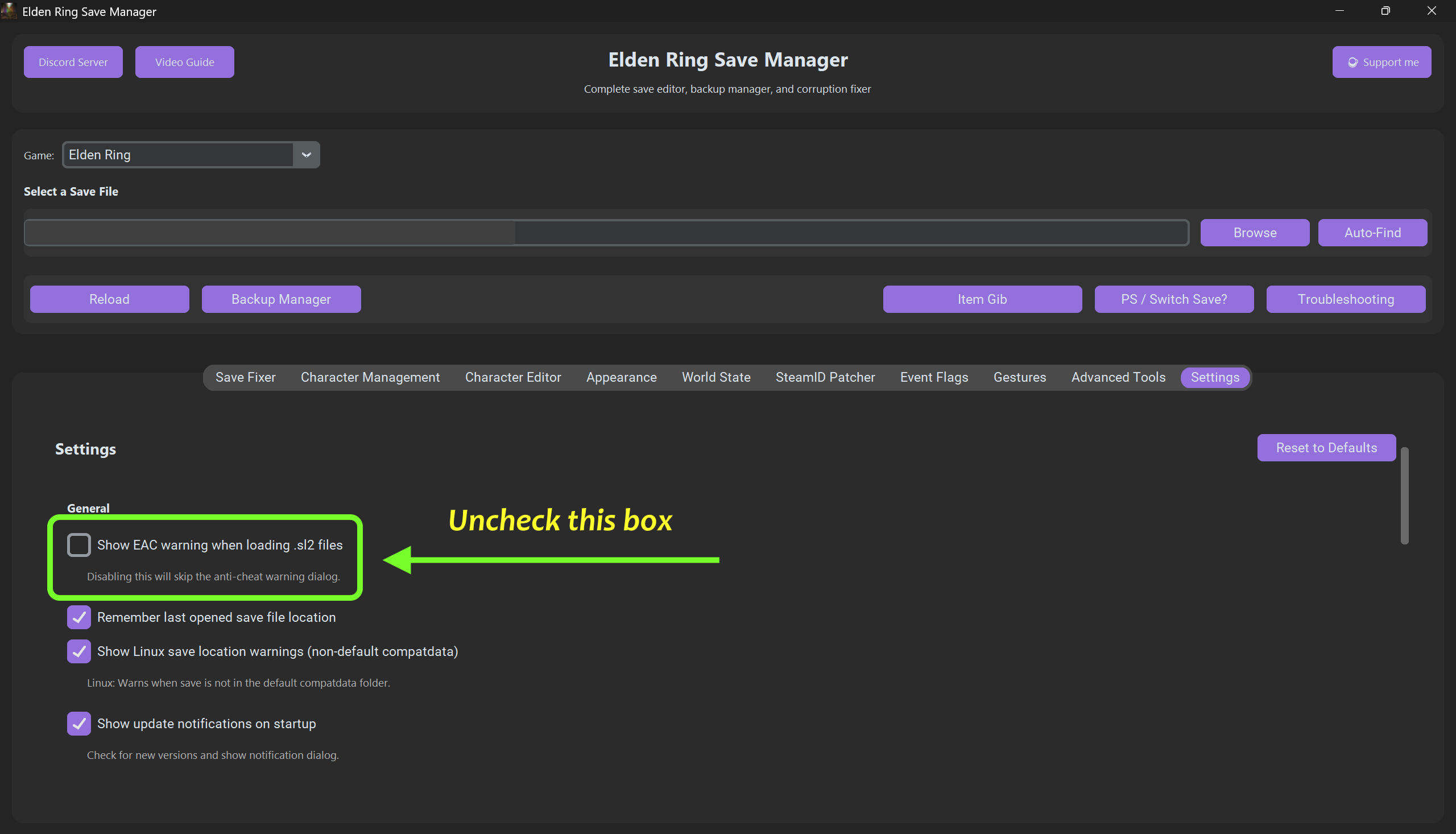Viewport: 1456px width, 834px height.
Task: Minimize the Save Manager window
Action: tap(1339, 11)
